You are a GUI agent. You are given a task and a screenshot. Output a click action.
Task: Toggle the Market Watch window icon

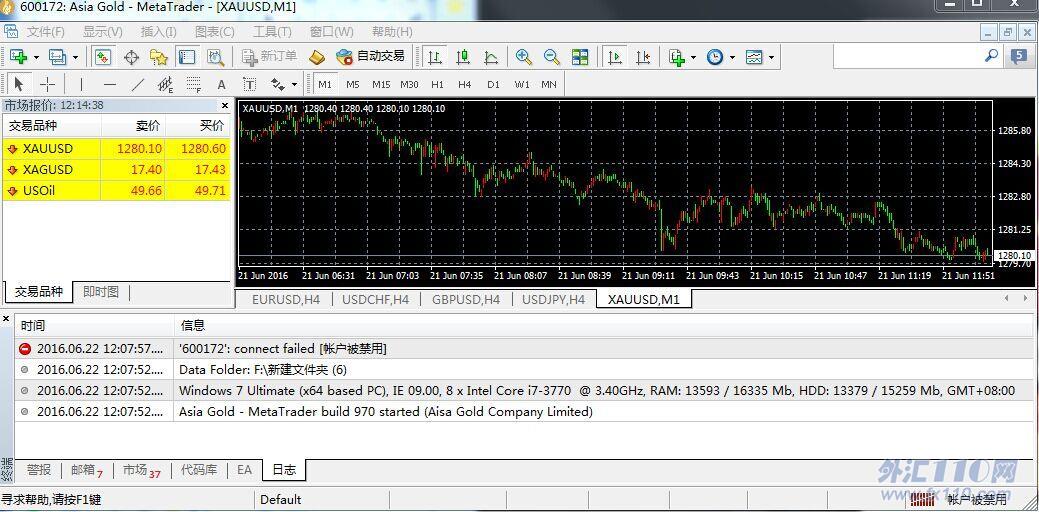click(x=102, y=57)
